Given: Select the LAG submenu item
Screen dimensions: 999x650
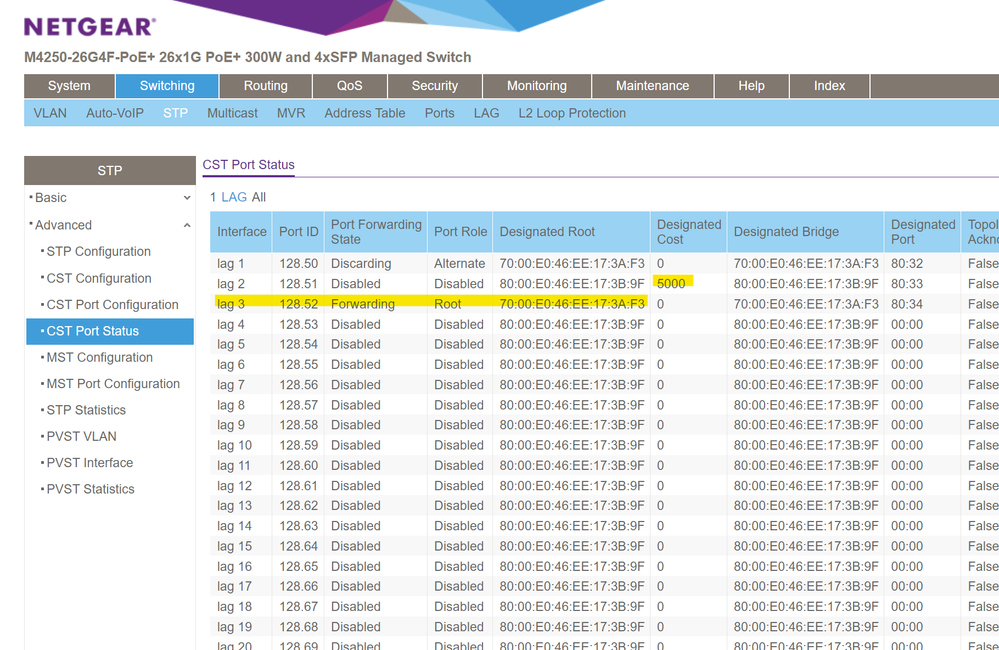Looking at the screenshot, I should [x=486, y=113].
